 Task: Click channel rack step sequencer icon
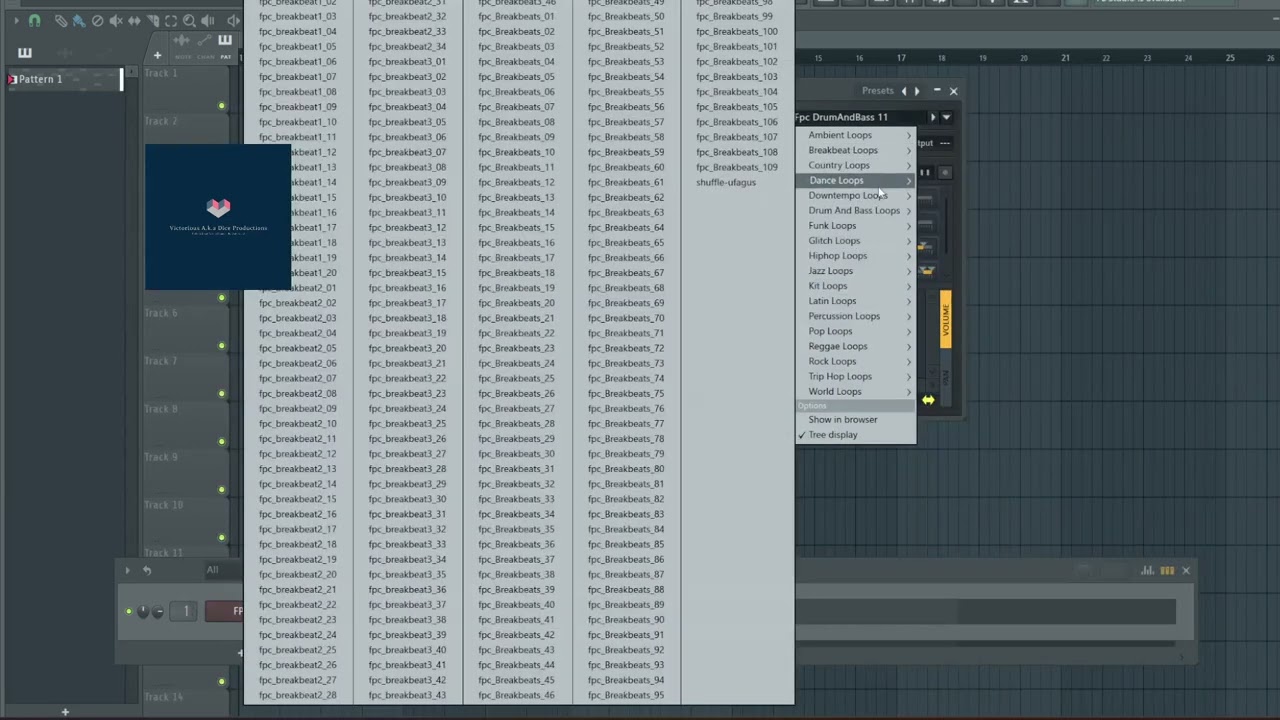point(1167,571)
